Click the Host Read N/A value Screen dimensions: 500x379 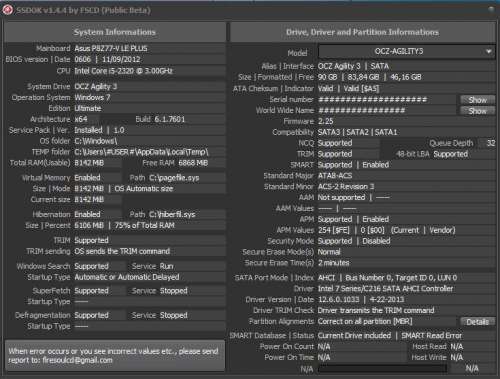[x=457, y=347]
